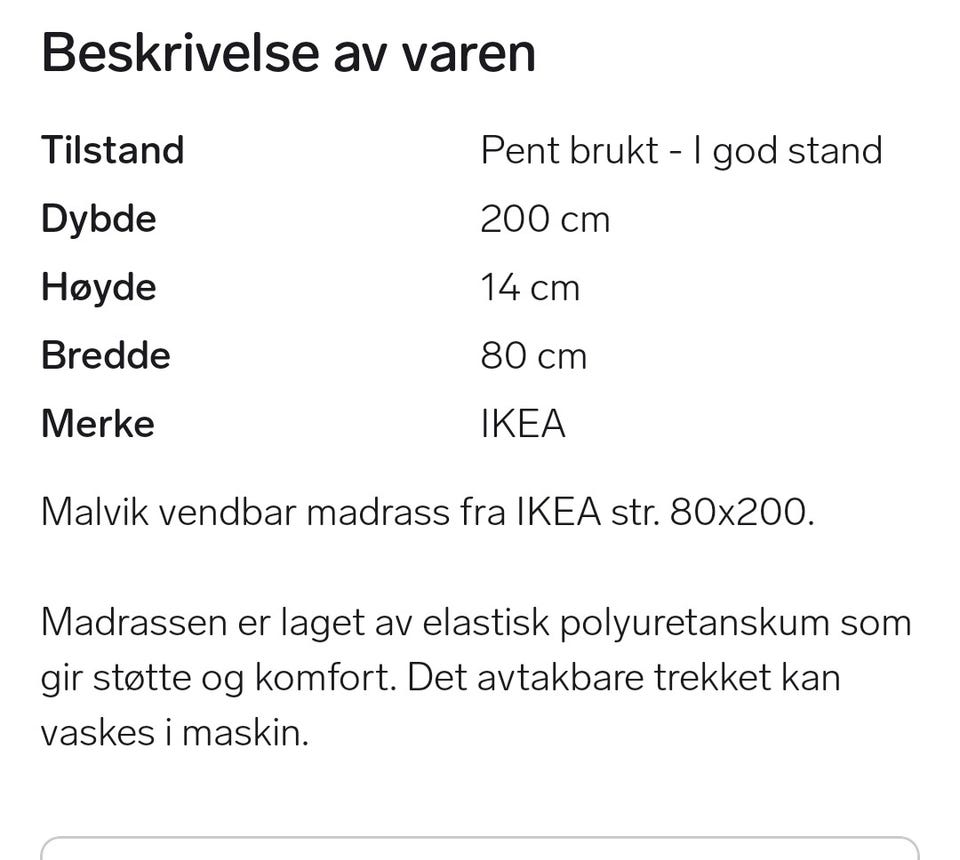The width and height of the screenshot is (960, 860).
Task: Select the Dybde label
Action: click(98, 219)
